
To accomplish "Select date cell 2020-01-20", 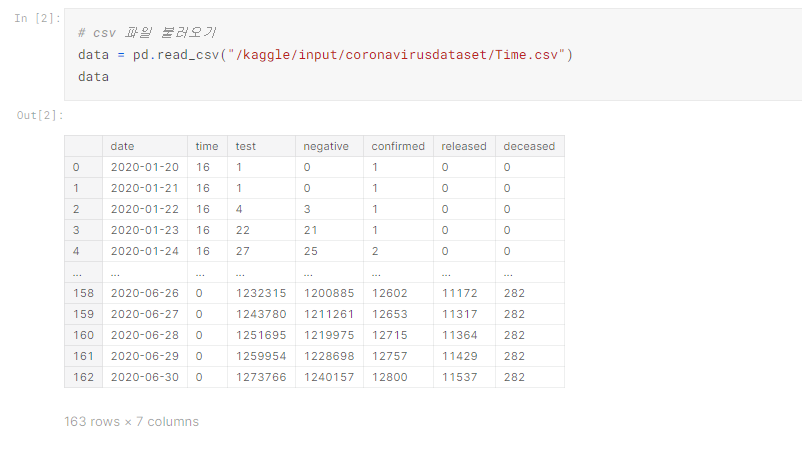I will click(x=145, y=167).
